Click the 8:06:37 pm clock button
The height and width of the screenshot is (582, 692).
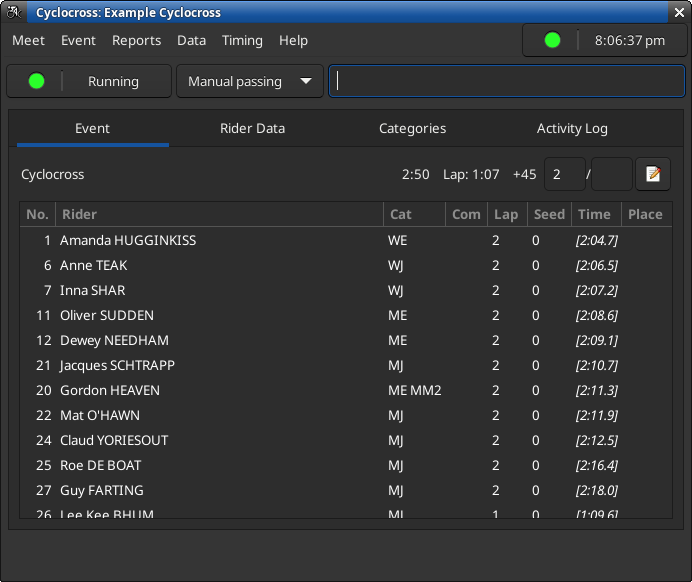(605, 40)
